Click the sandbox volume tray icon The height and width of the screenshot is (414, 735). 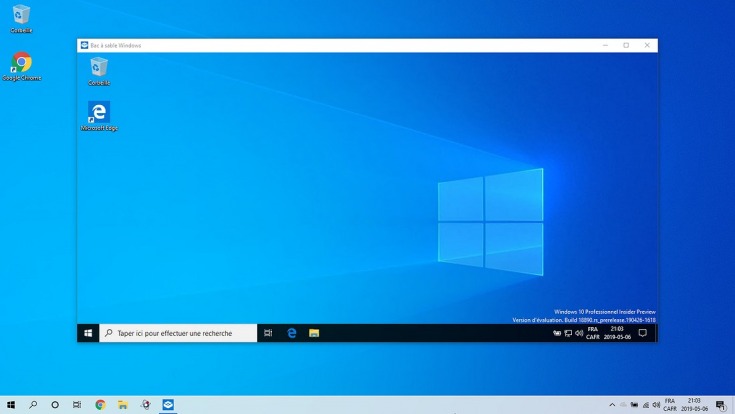[579, 333]
